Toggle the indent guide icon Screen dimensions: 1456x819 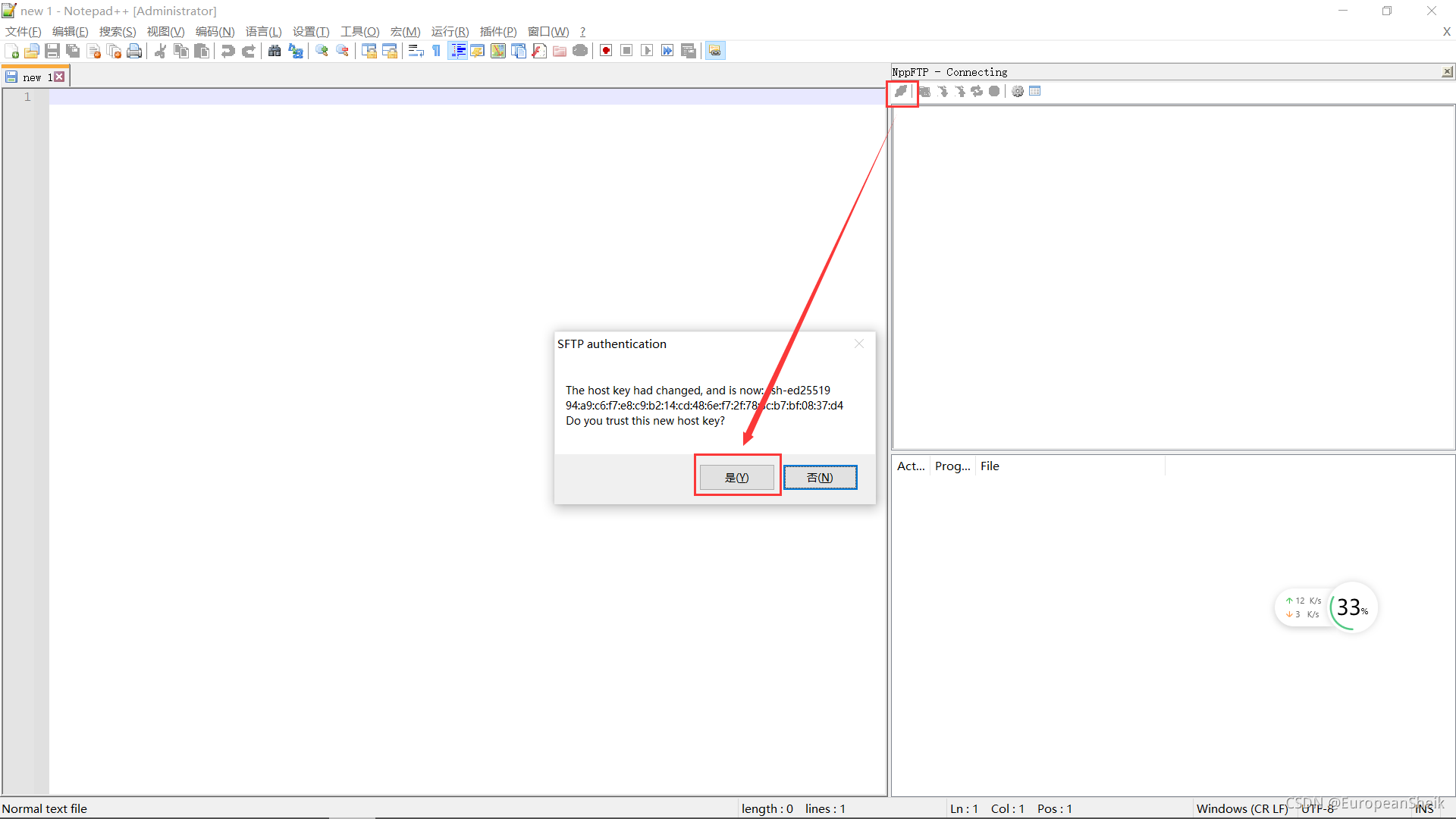[x=457, y=51]
